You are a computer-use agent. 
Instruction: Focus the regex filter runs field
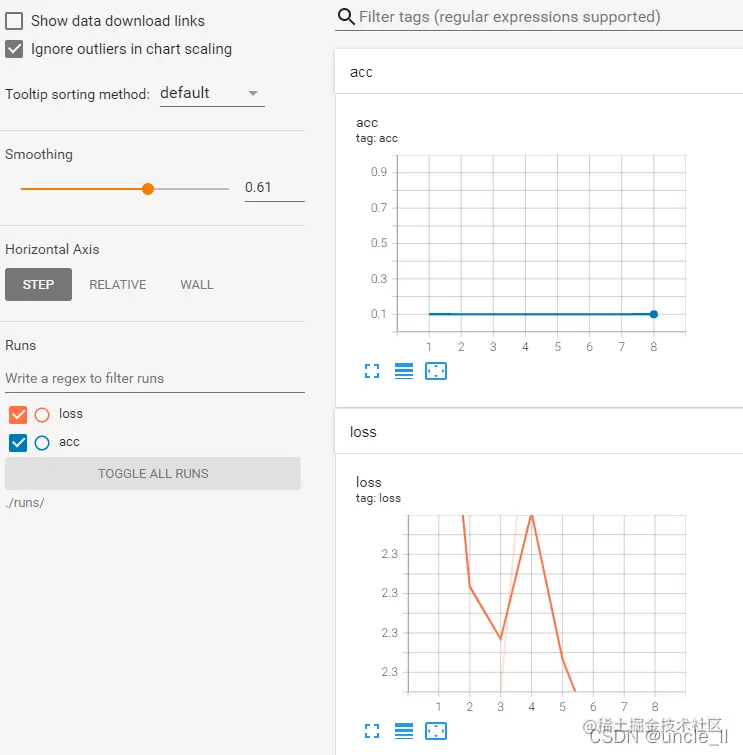(155, 378)
